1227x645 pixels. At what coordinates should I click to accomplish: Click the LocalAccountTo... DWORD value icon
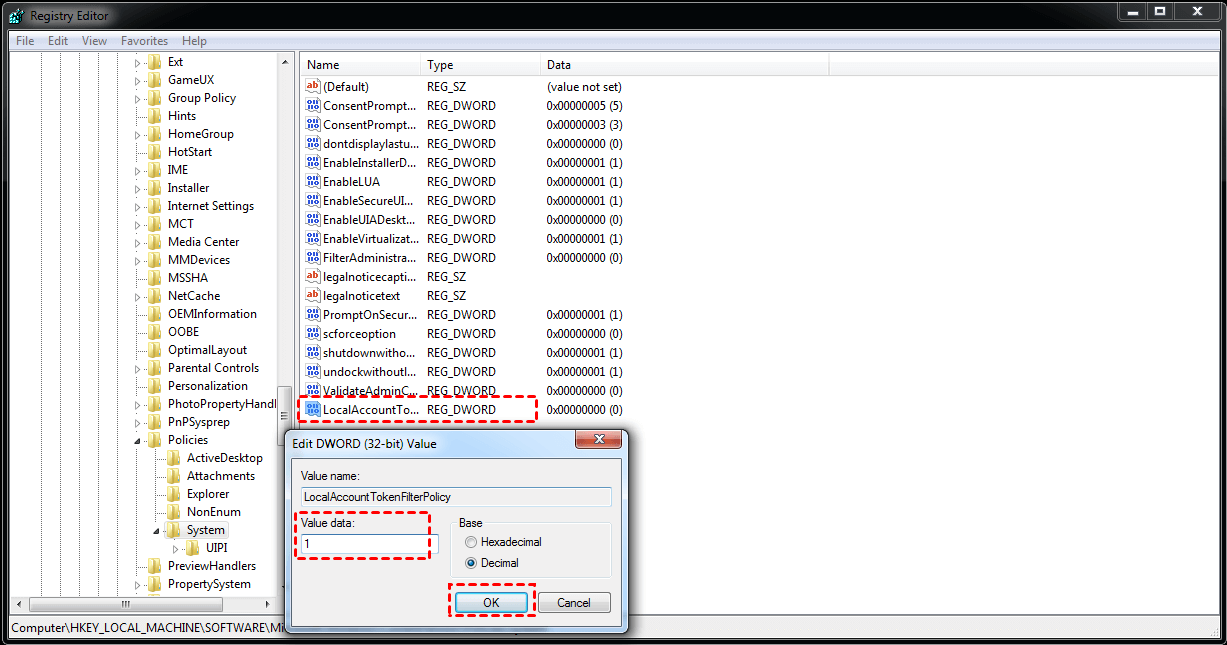pos(313,410)
